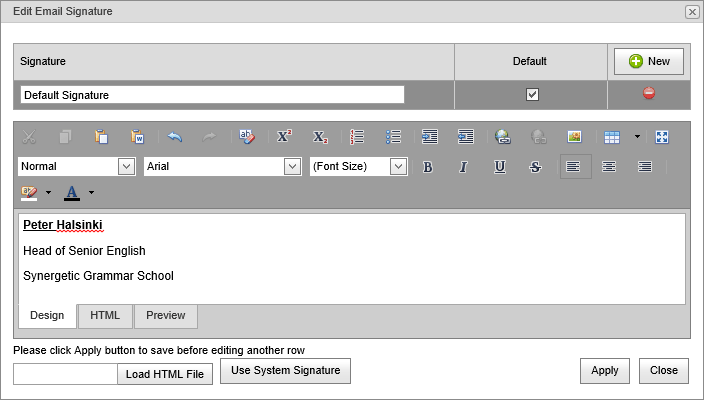Click the Default Signature name field

coord(212,95)
